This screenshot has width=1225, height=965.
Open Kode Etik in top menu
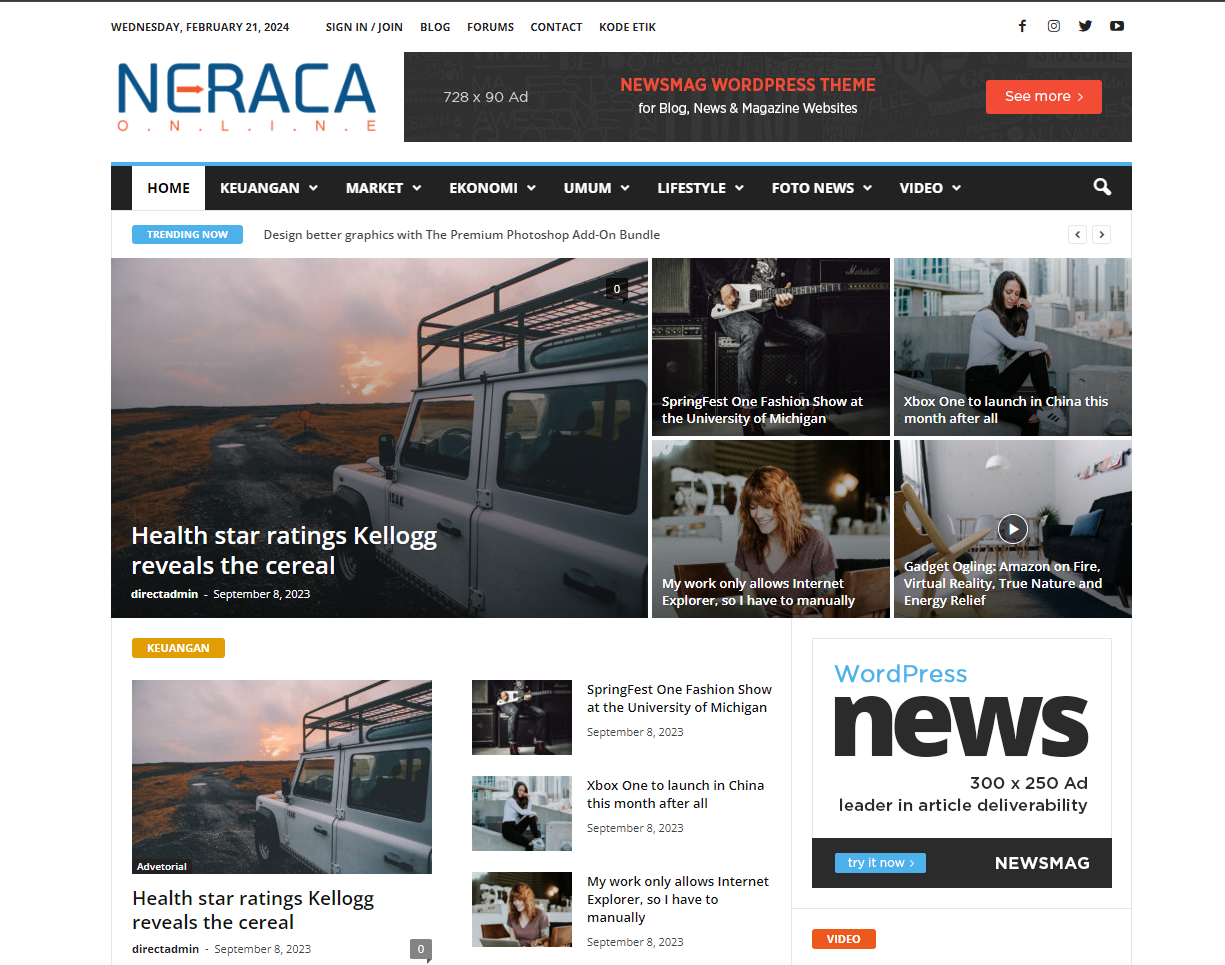click(x=627, y=27)
